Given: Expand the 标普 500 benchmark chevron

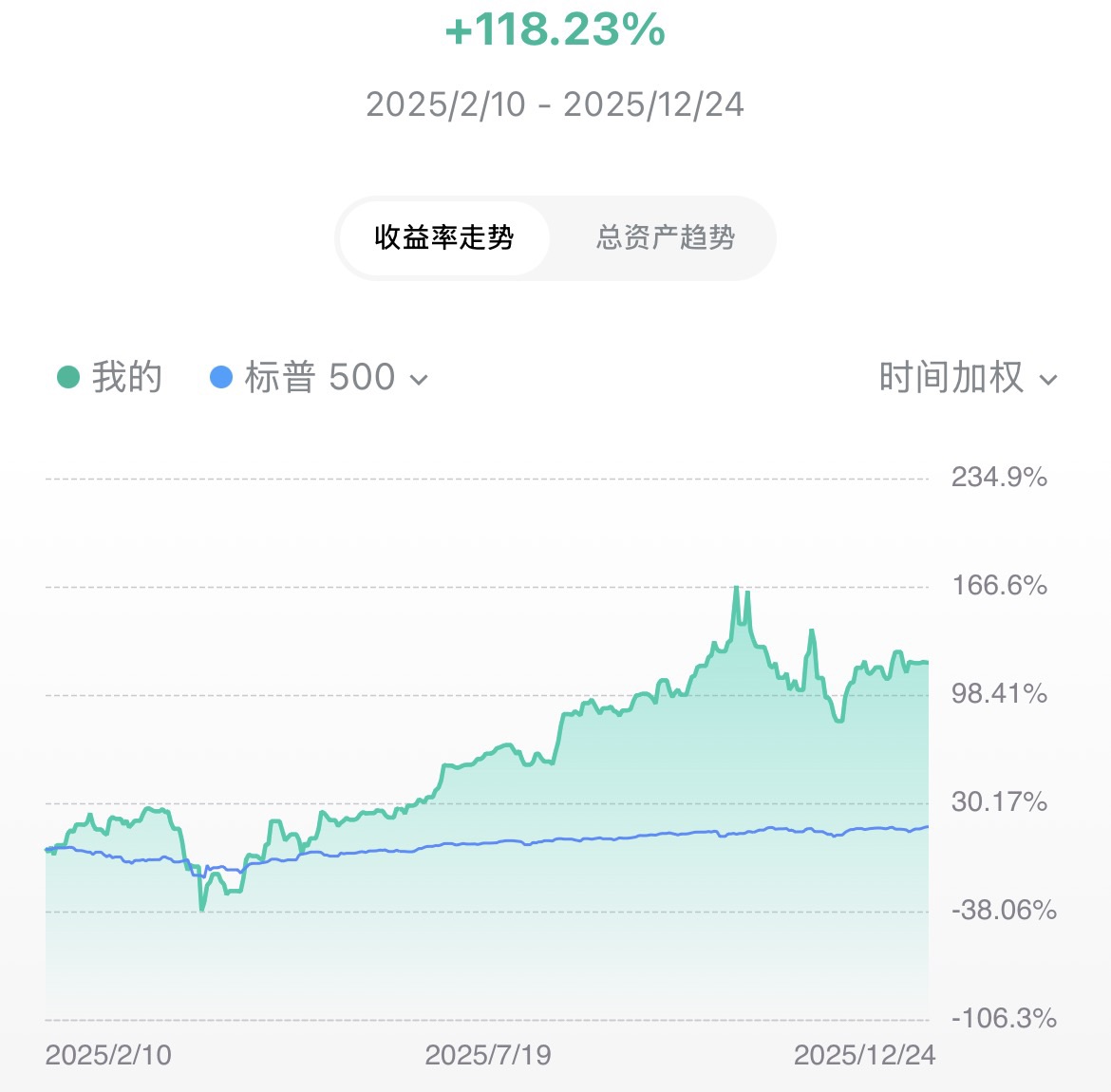Looking at the screenshot, I should (x=418, y=380).
